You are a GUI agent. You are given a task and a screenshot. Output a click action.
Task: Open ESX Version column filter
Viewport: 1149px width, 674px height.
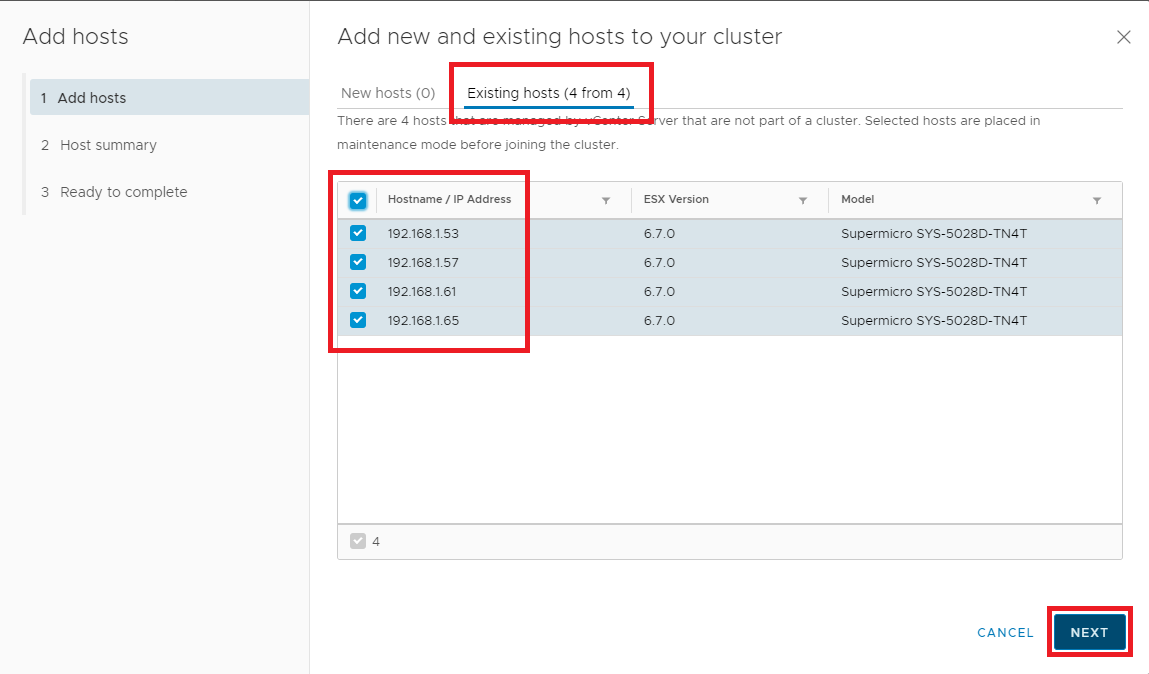(803, 201)
